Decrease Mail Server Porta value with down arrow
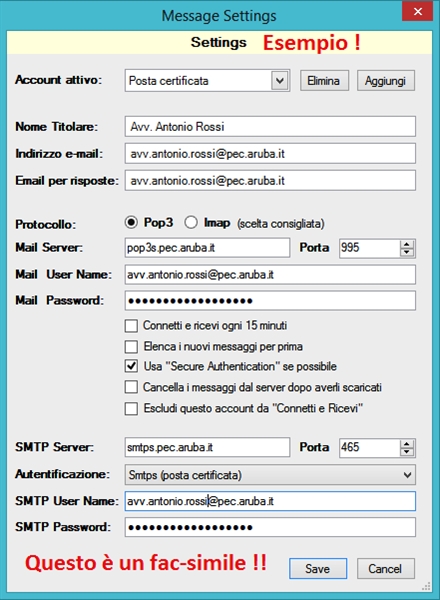Screen dimensions: 440x600 [407, 252]
